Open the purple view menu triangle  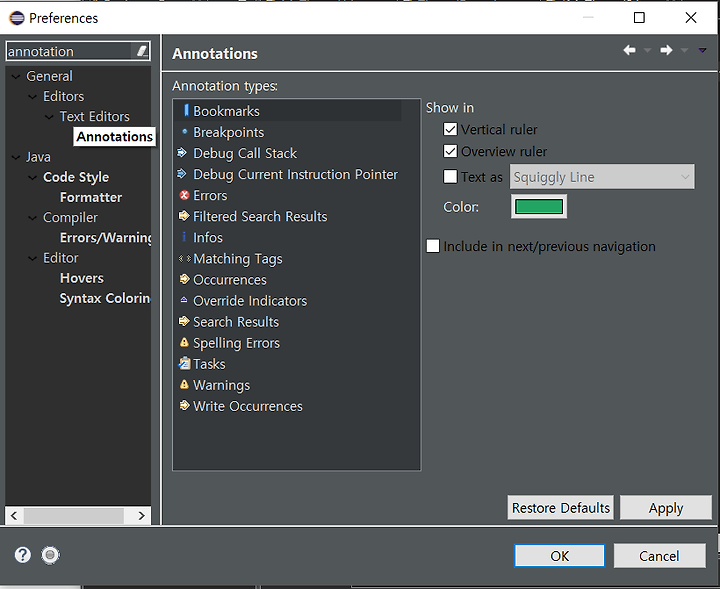pyautogui.click(x=703, y=50)
